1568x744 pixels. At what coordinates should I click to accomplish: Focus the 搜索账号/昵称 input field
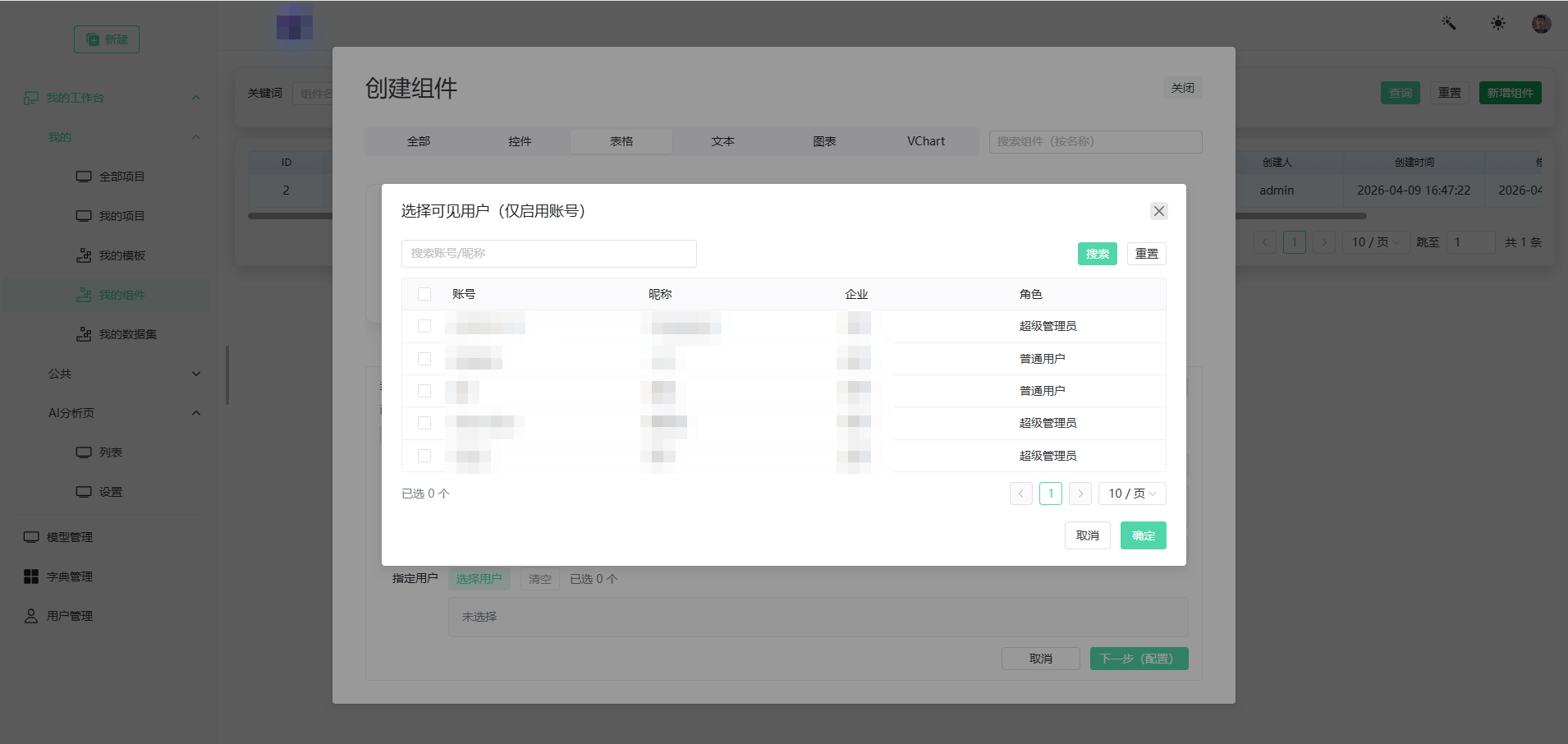[549, 254]
